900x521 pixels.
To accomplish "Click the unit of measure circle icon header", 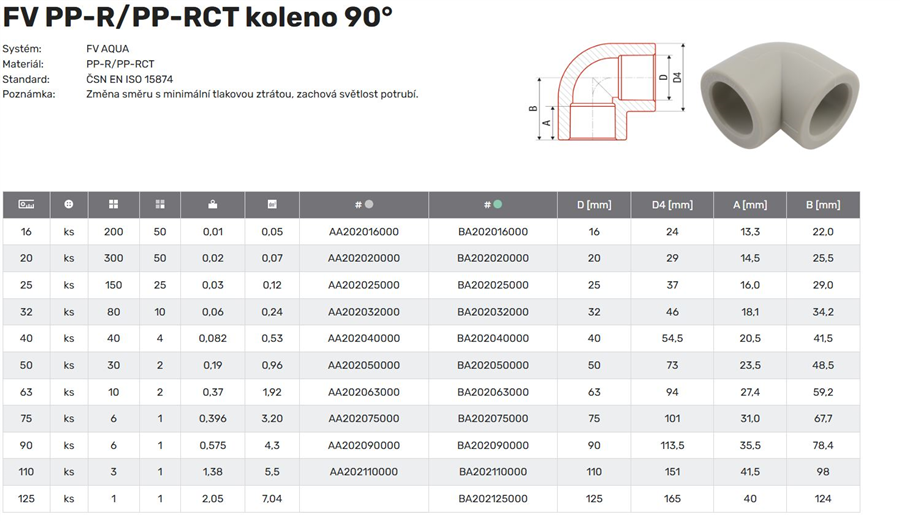I will [x=69, y=204].
